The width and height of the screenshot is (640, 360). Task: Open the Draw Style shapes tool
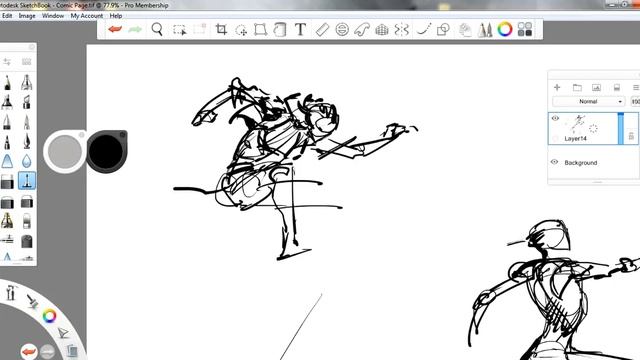click(443, 29)
